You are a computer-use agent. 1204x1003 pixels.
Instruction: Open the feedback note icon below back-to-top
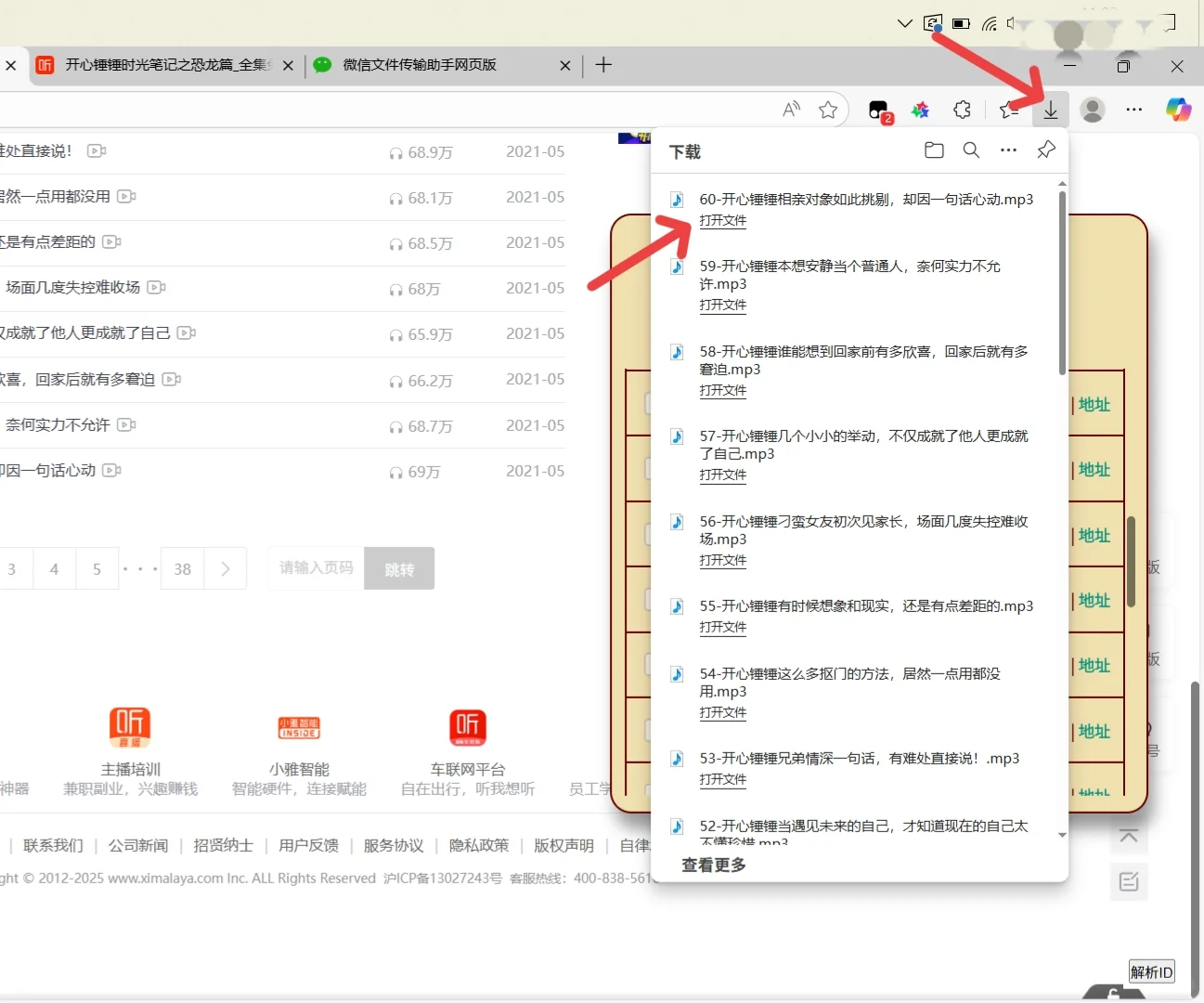pos(1129,881)
